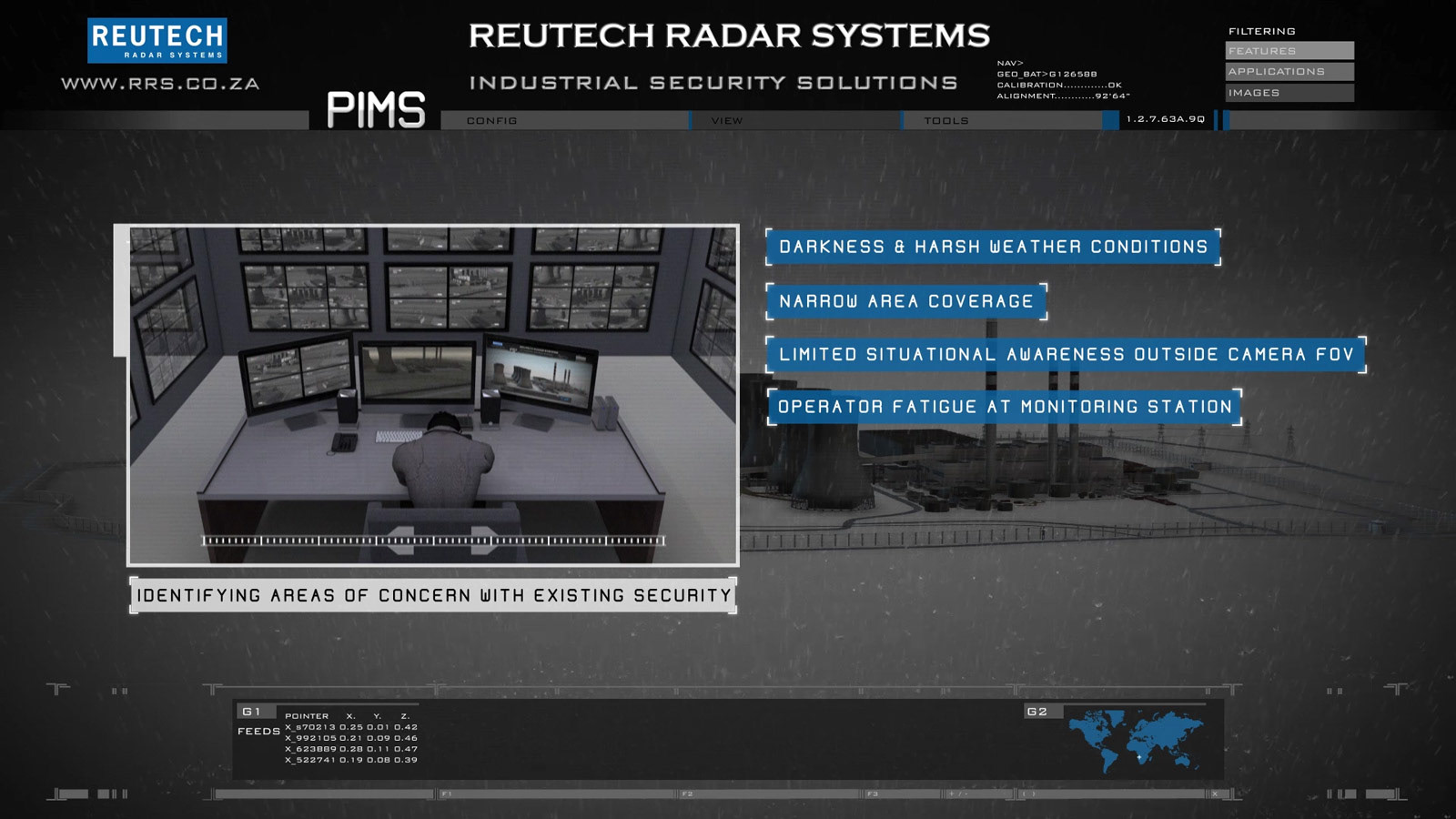Click the POINTER column header

coord(307,716)
